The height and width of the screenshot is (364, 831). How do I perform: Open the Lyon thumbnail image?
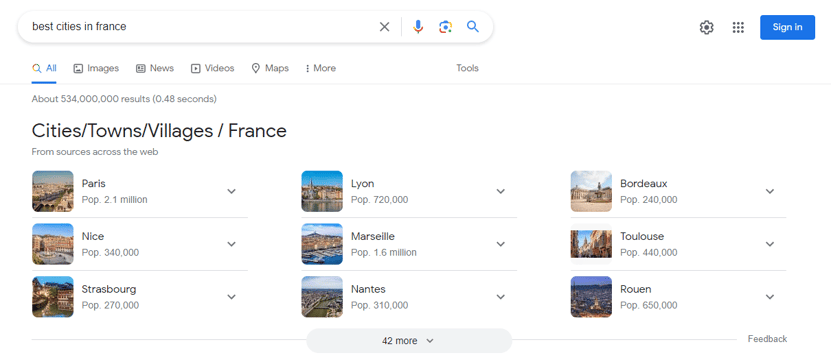coord(322,191)
